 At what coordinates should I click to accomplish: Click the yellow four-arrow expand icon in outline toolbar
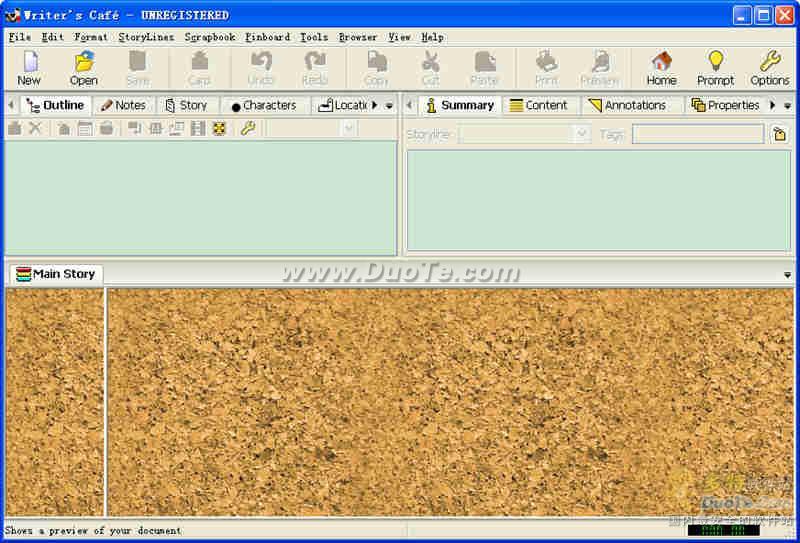[219, 129]
